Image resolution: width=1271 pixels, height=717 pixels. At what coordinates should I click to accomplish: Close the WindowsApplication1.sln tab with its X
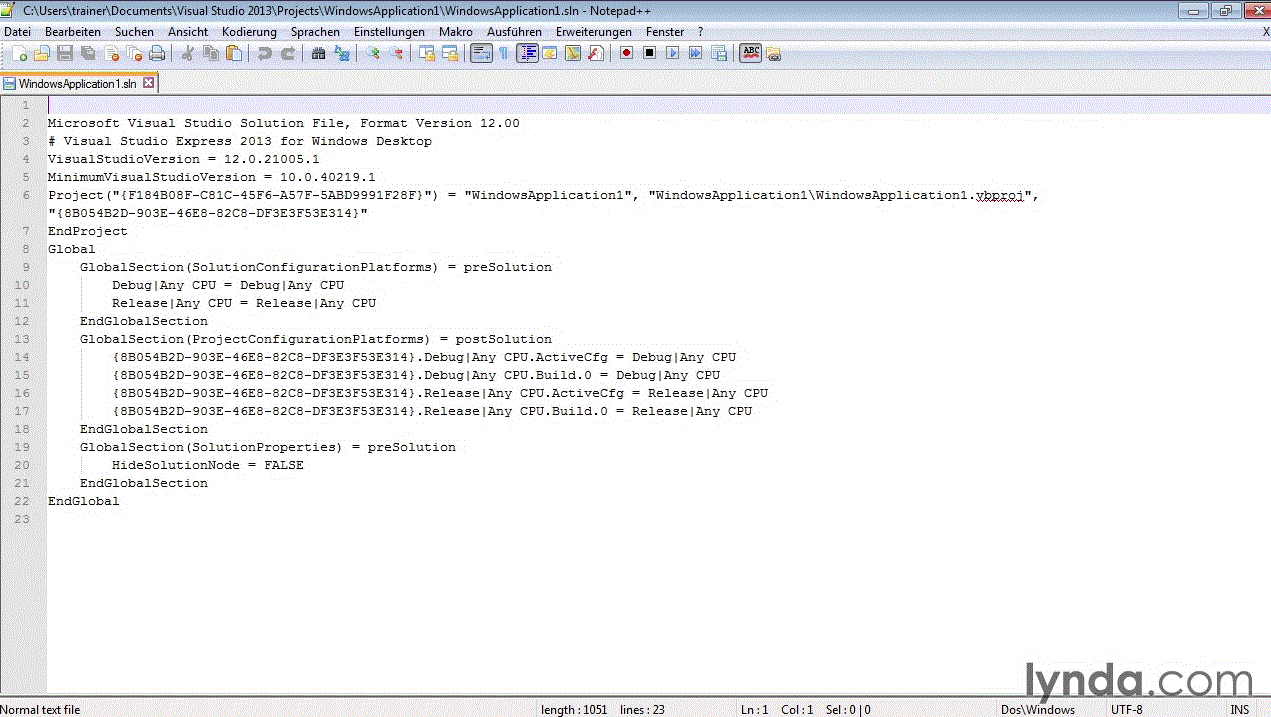[x=148, y=83]
